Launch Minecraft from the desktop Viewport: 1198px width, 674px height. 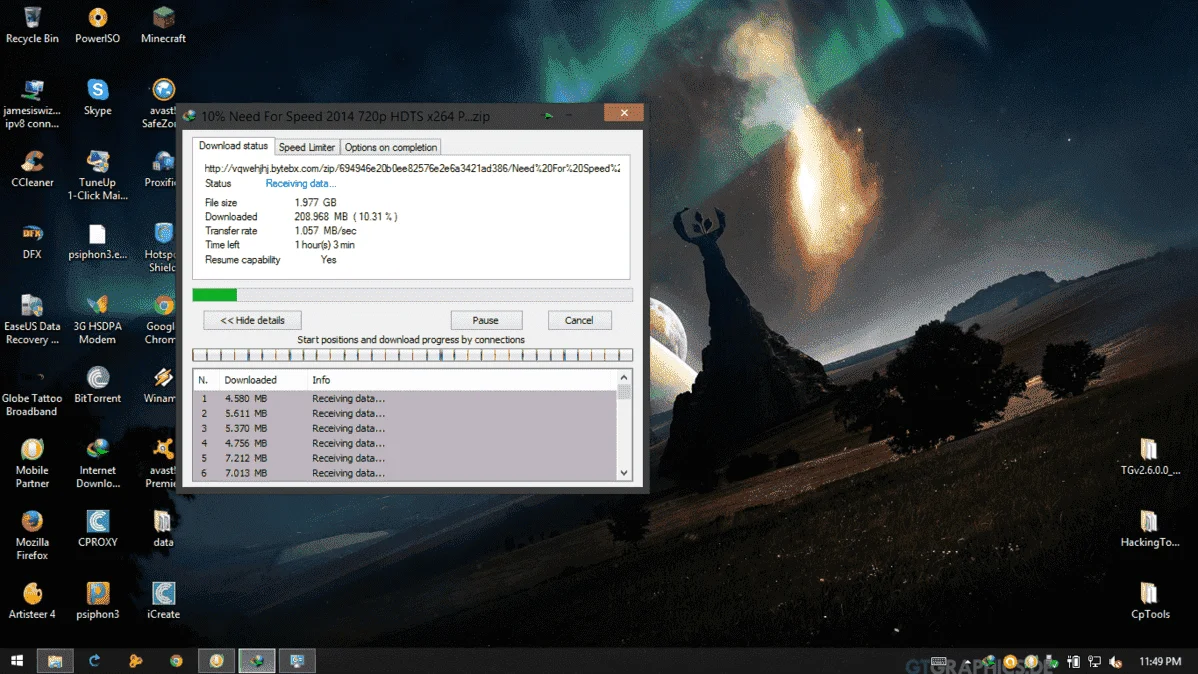click(x=163, y=25)
